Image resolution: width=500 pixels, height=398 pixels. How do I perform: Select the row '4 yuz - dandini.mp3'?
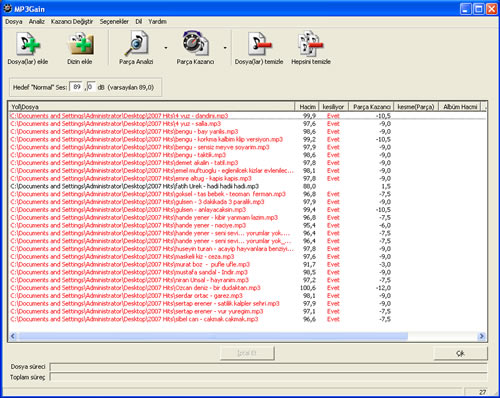[247, 116]
